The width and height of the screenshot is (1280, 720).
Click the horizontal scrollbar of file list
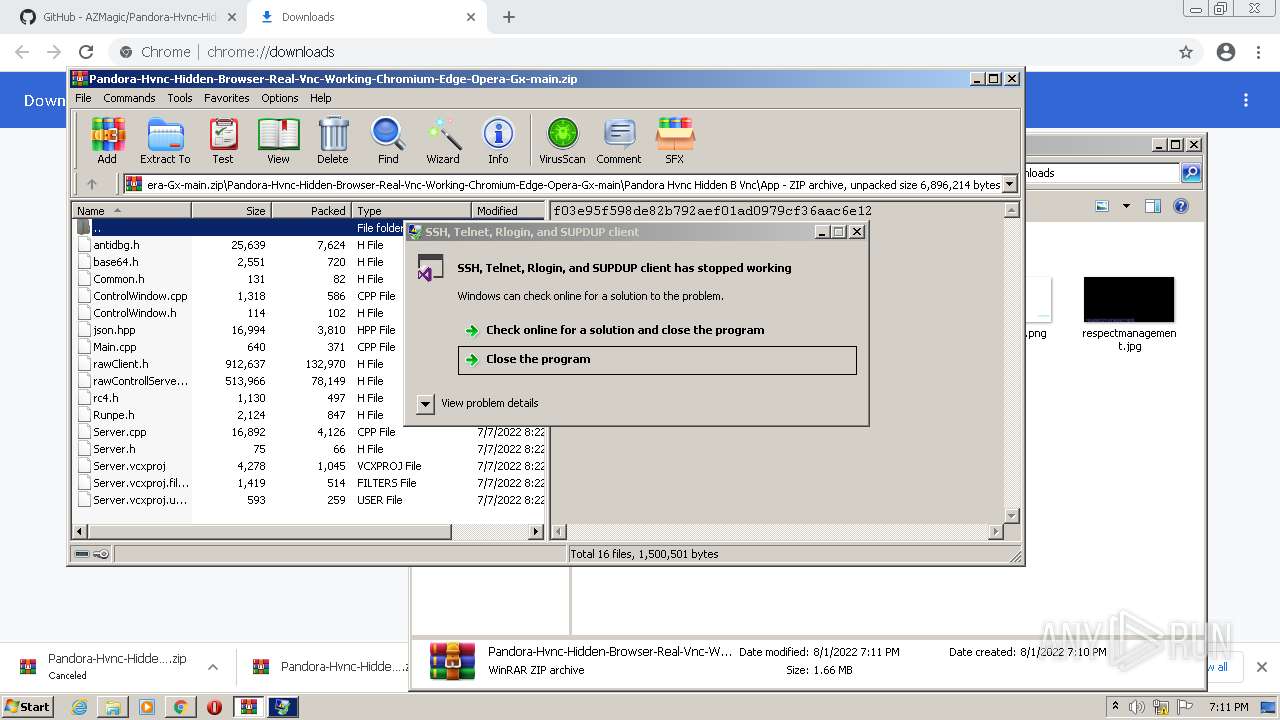click(270, 532)
